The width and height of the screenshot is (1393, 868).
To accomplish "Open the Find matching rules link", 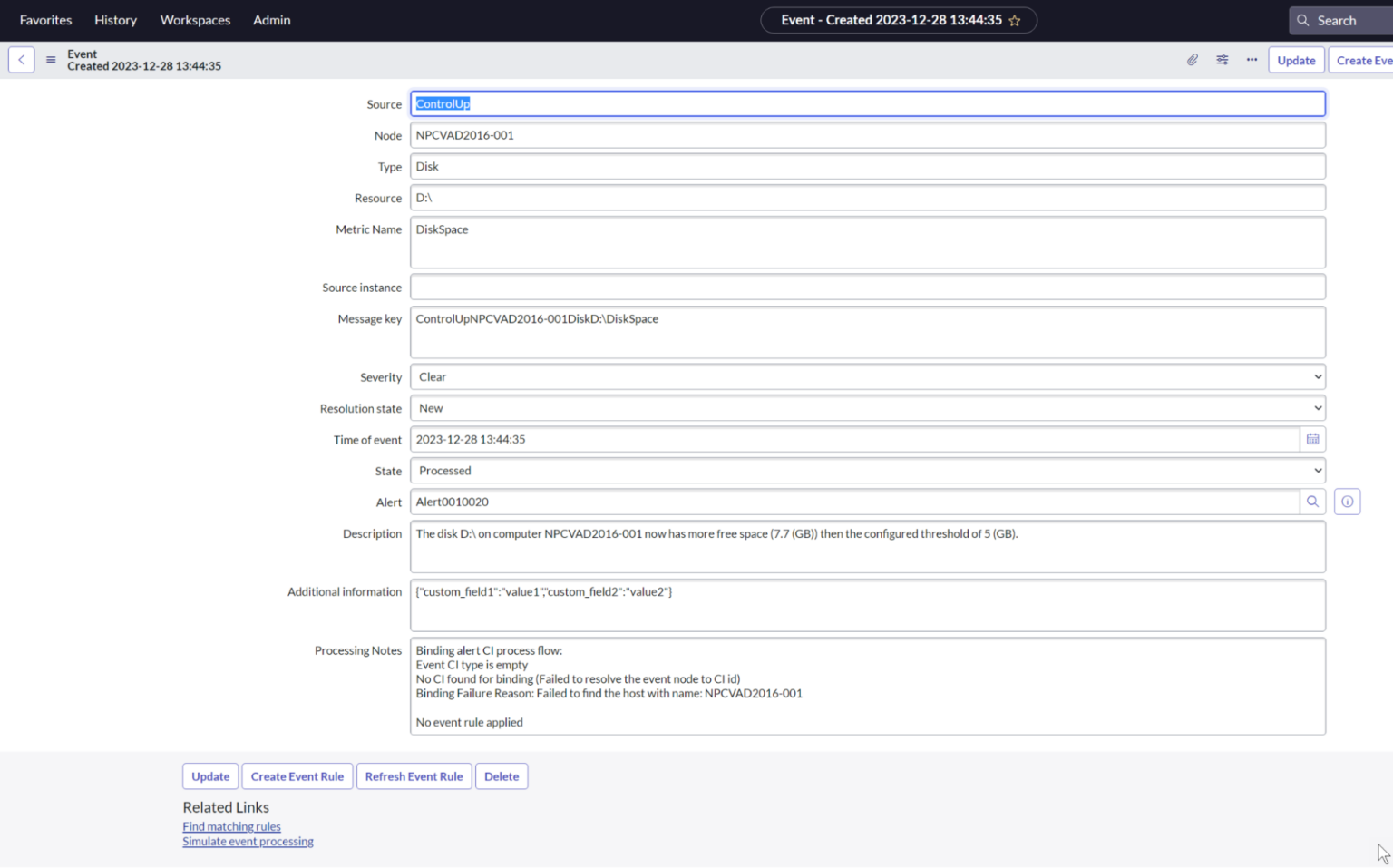I will pyautogui.click(x=231, y=826).
